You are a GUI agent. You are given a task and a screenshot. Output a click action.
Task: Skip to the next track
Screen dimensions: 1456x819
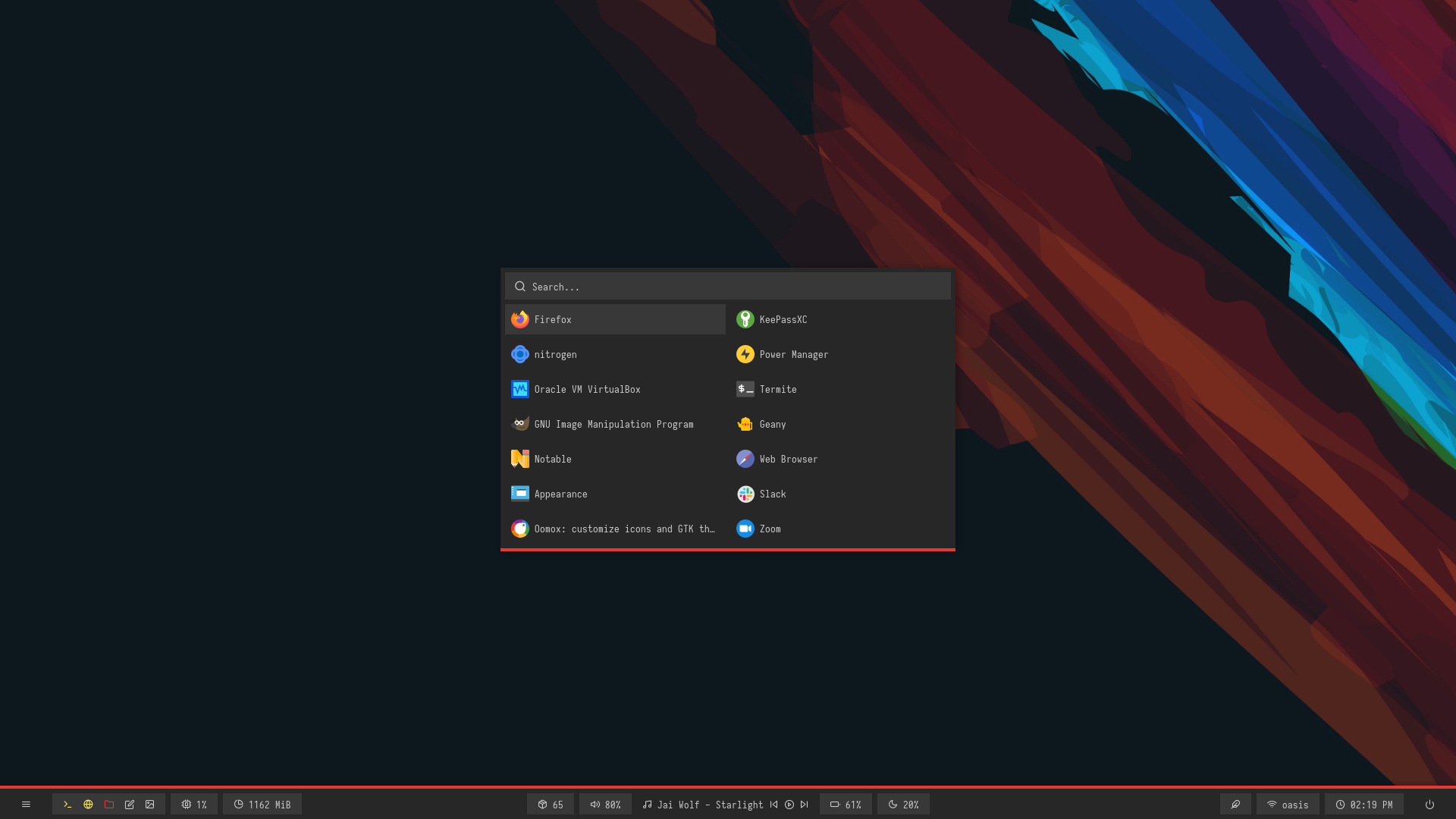pyautogui.click(x=805, y=805)
